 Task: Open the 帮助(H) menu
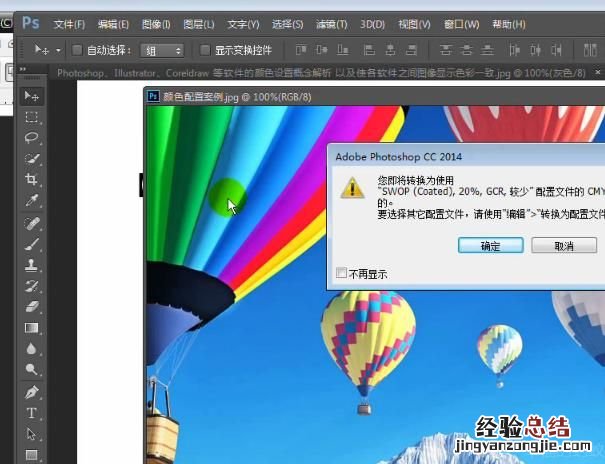(x=509, y=25)
